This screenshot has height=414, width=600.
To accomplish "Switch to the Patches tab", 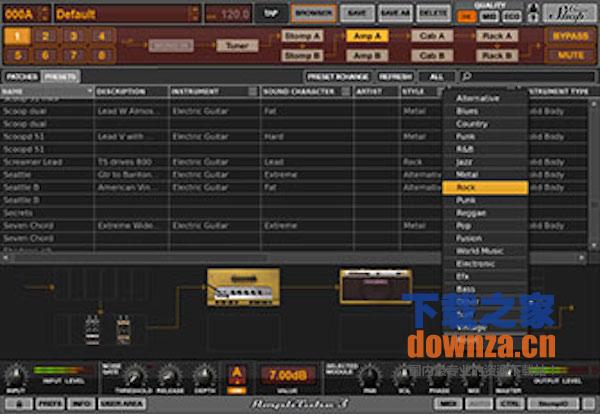I will (x=21, y=77).
